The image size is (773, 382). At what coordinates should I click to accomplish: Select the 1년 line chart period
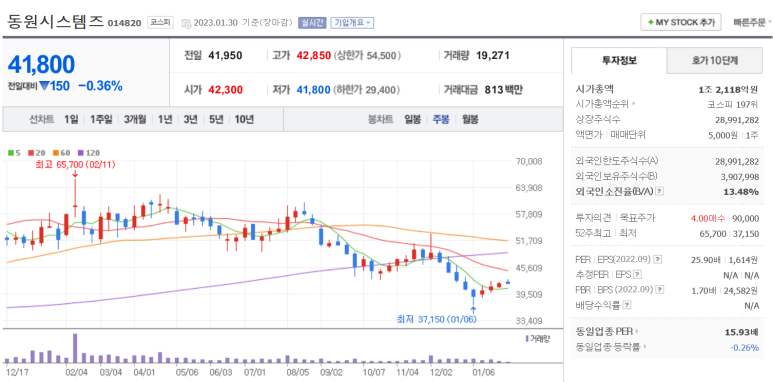pos(165,119)
